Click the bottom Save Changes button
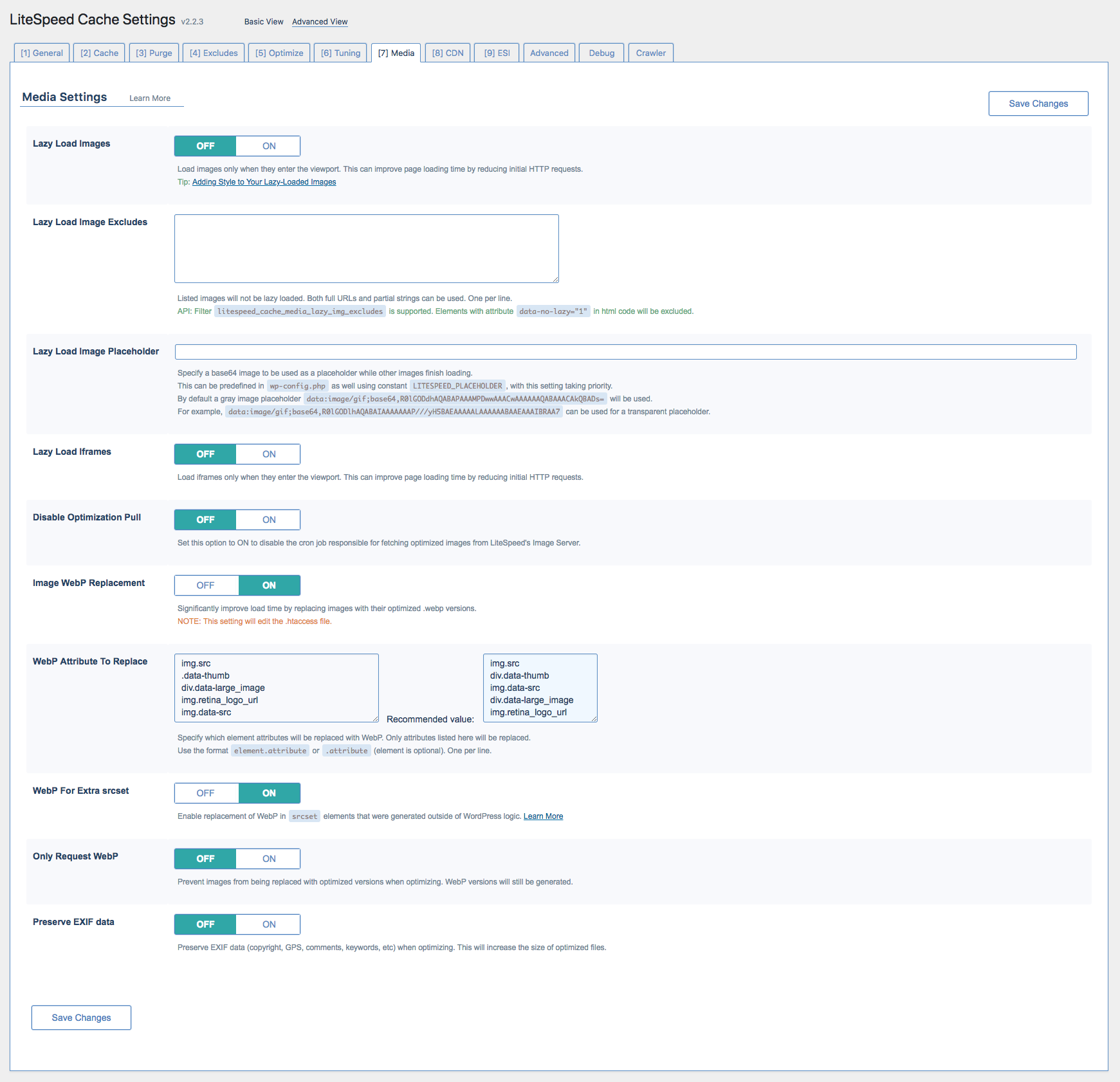The image size is (1120, 1082). point(81,1018)
